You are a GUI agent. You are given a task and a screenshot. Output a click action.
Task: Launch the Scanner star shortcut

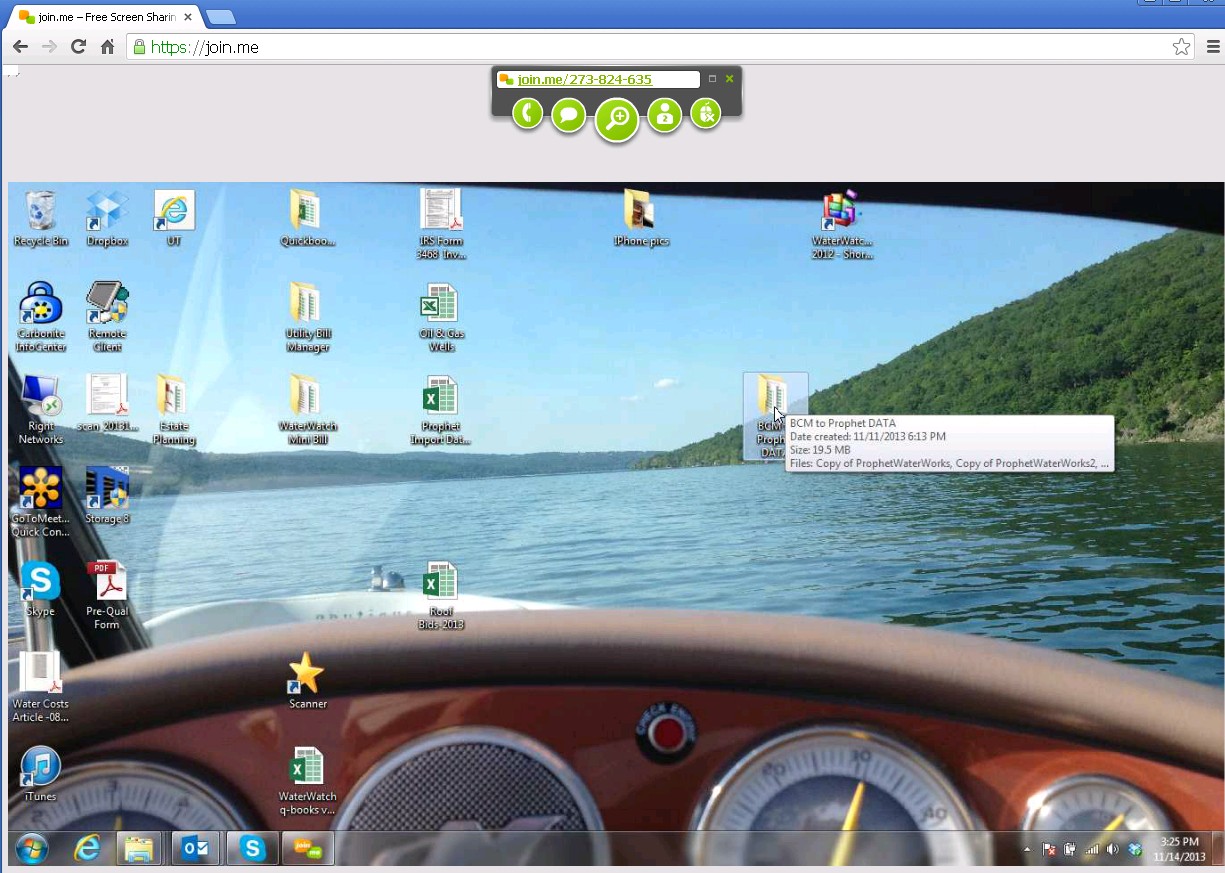[x=307, y=680]
